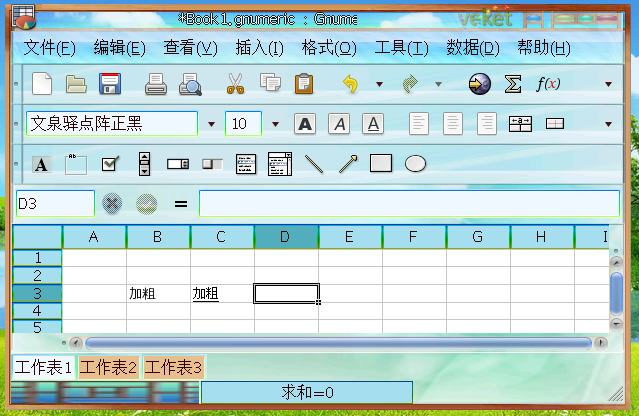Expand format toolbar overflow arrow
The height and width of the screenshot is (416, 639).
608,124
